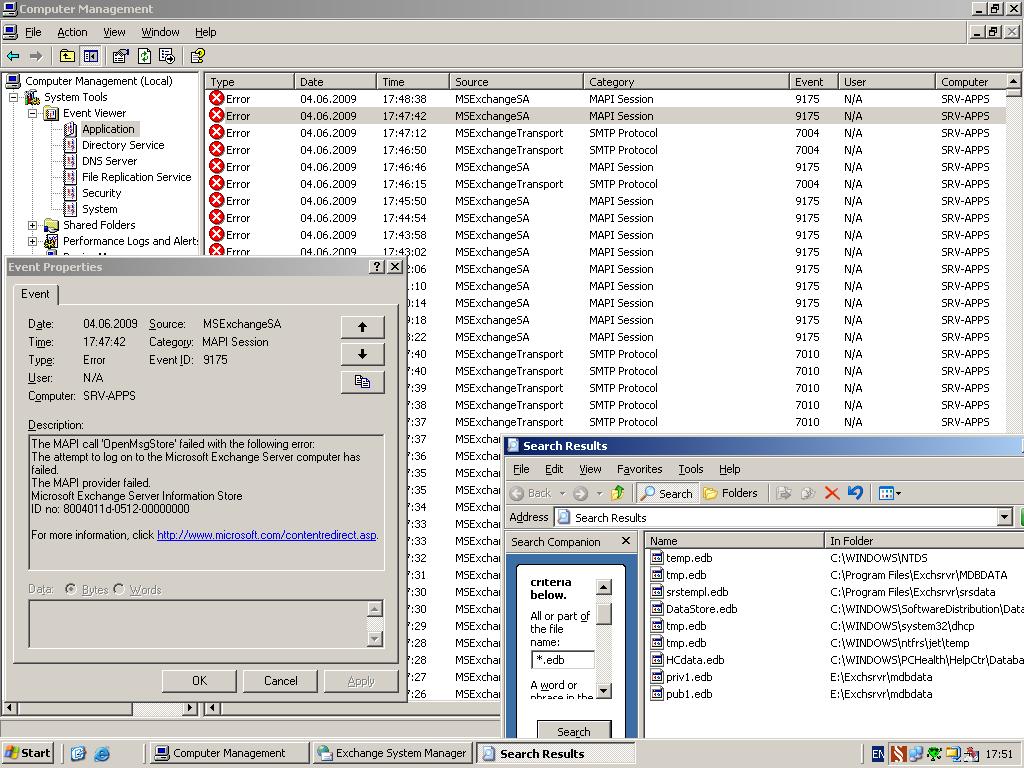The width and height of the screenshot is (1024, 768).
Task: Open the microsoft.com contentredirect link
Action: [266, 535]
